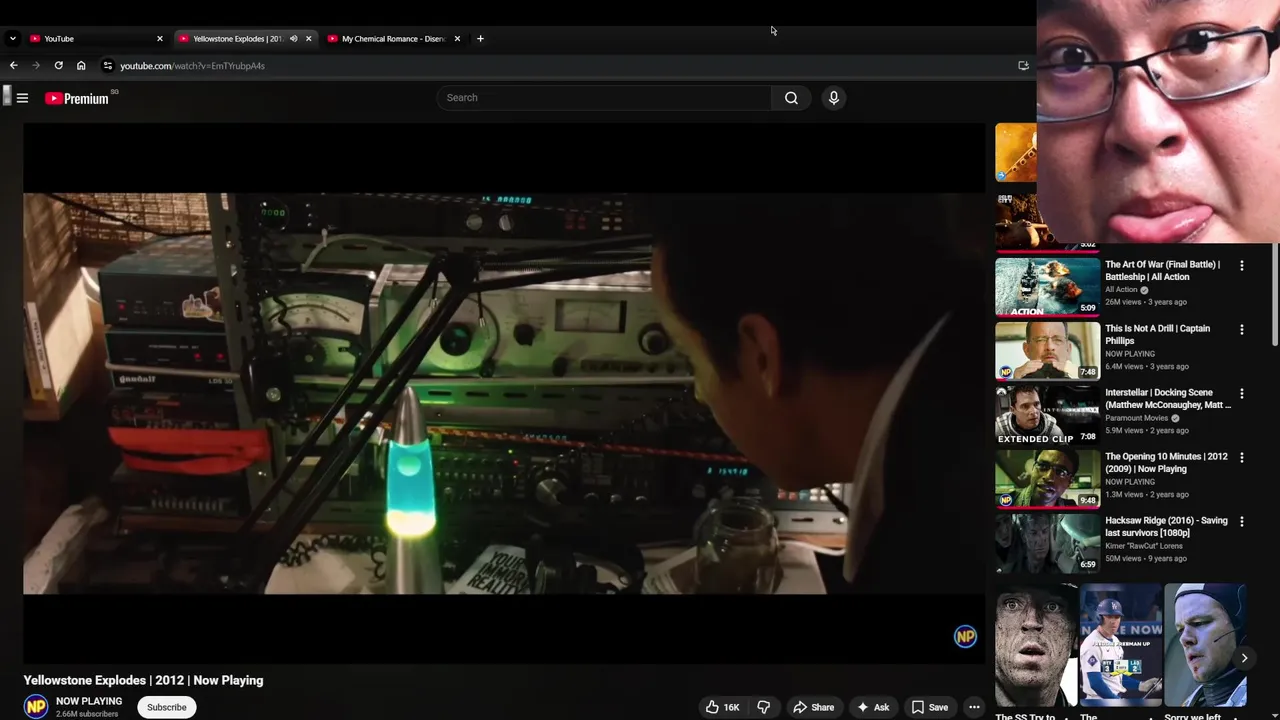
Task: Open This Is Not A Drill title link
Action: (1157, 334)
